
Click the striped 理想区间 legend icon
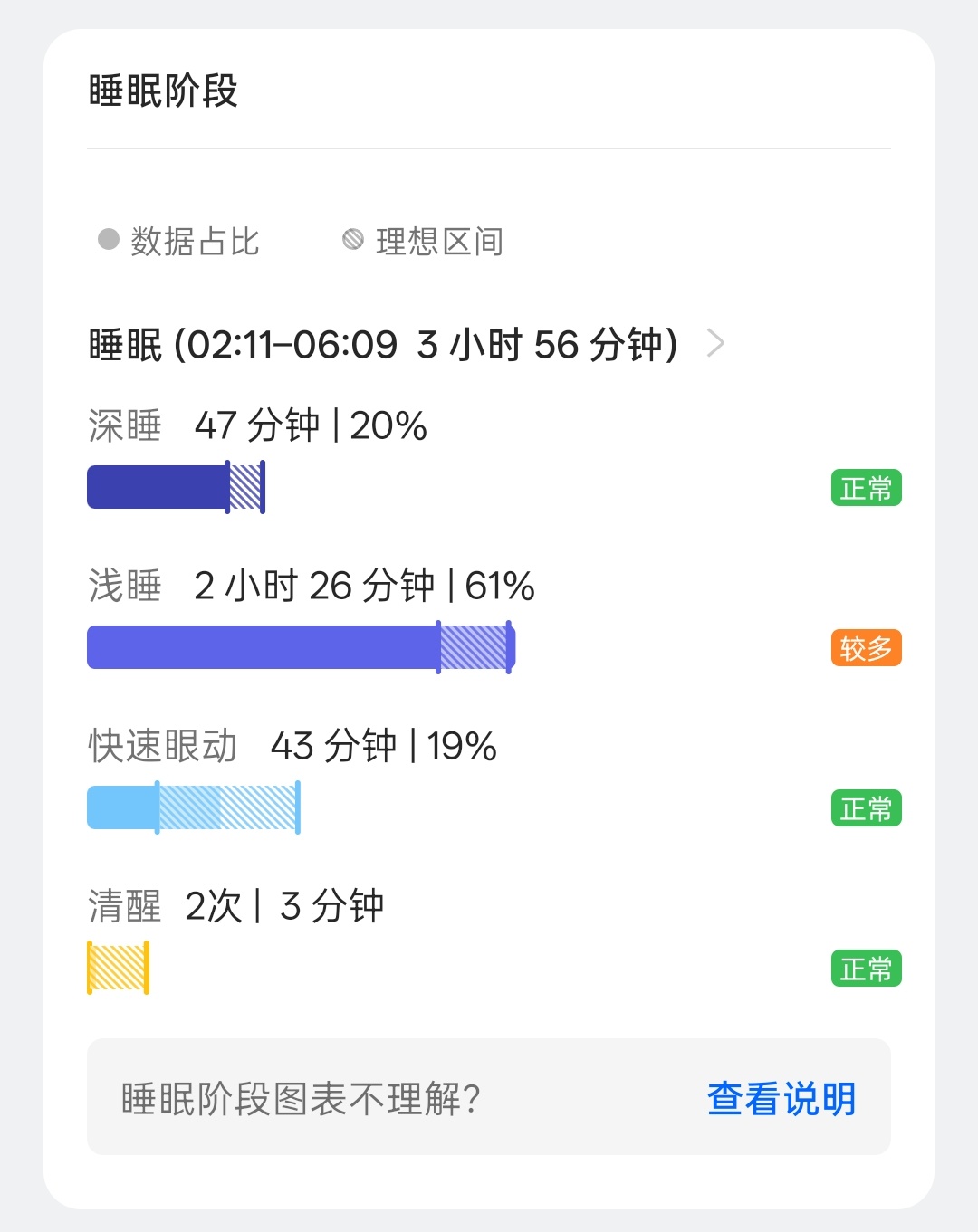[353, 239]
